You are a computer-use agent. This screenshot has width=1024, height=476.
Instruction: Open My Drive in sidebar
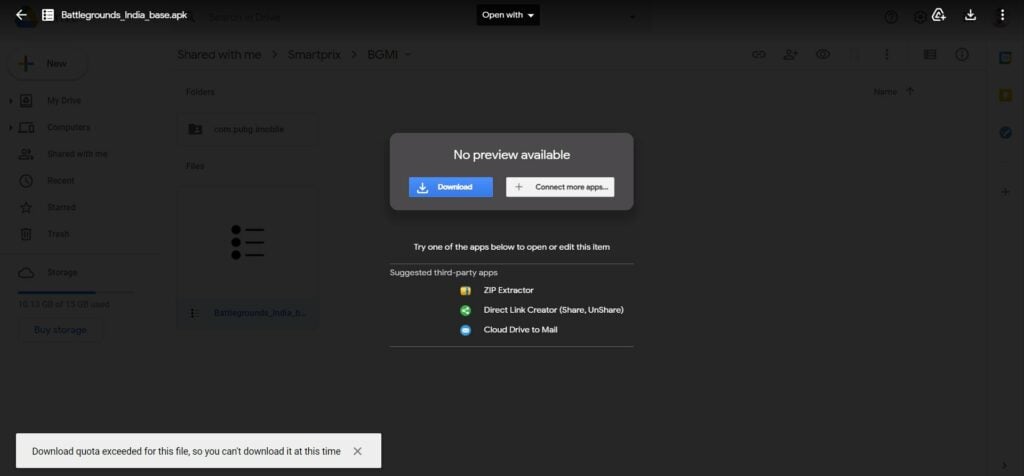tap(63, 101)
